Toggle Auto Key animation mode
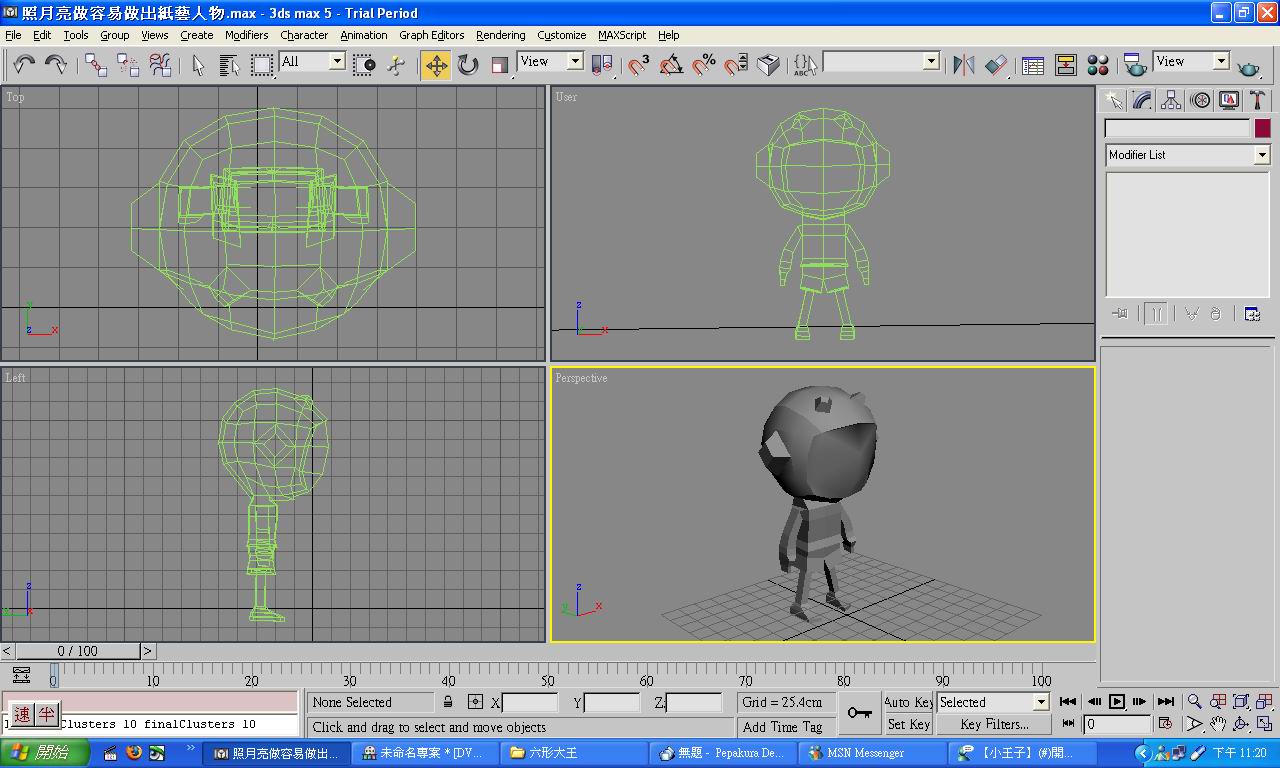Screen dimensions: 1280x768 click(908, 702)
